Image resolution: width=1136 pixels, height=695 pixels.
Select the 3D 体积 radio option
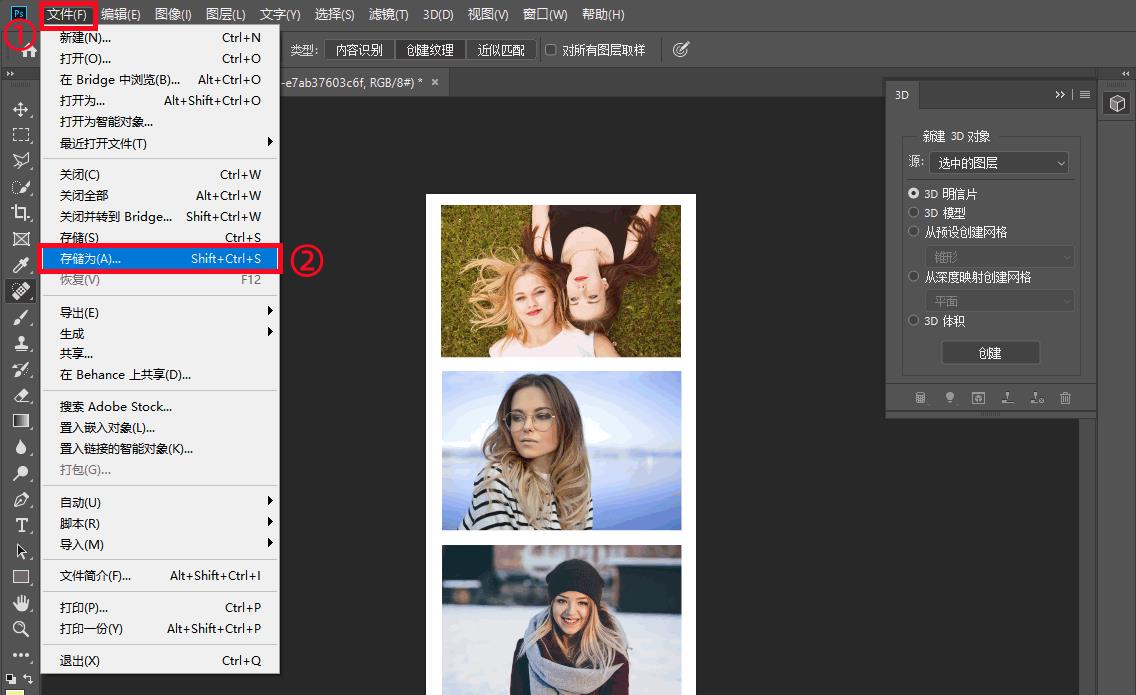pos(913,321)
